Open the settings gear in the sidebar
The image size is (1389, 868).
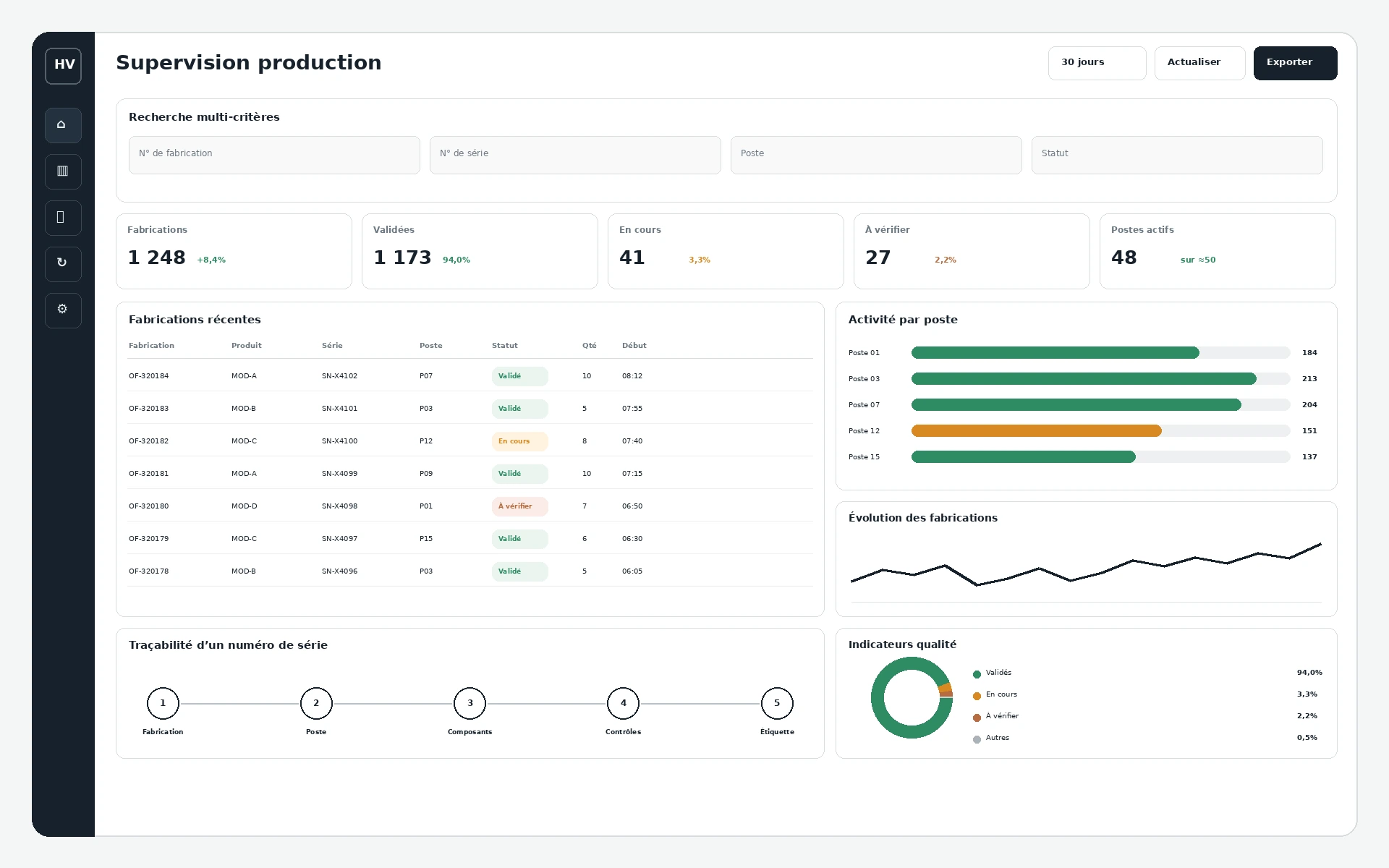tap(63, 310)
